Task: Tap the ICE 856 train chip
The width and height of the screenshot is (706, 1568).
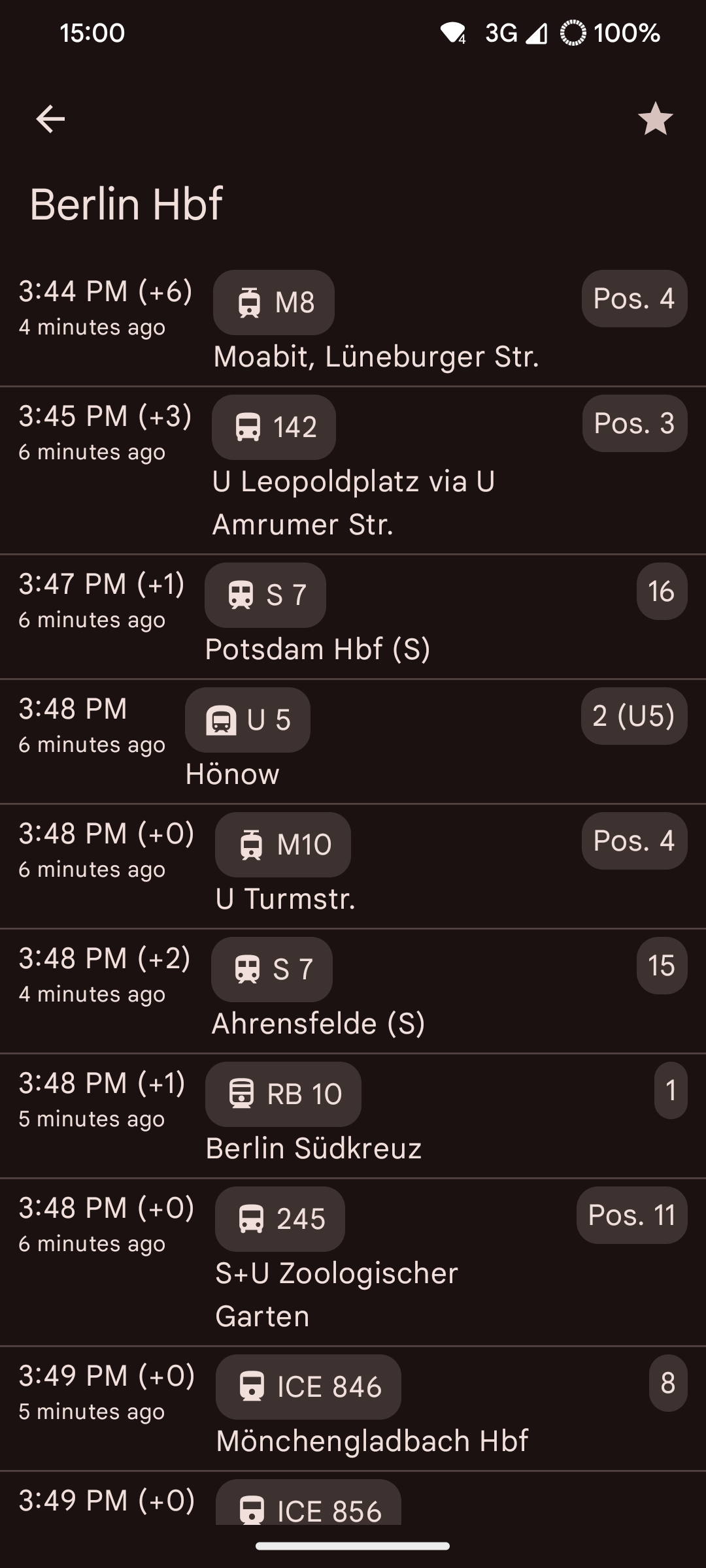Action: [309, 1507]
